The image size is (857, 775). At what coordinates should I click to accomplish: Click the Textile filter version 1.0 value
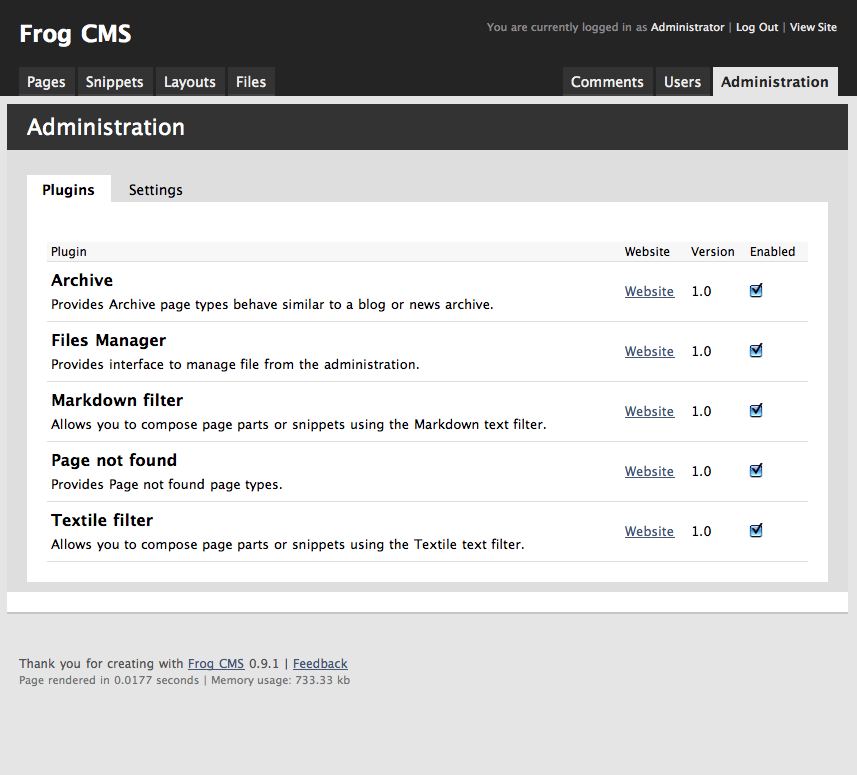[701, 532]
